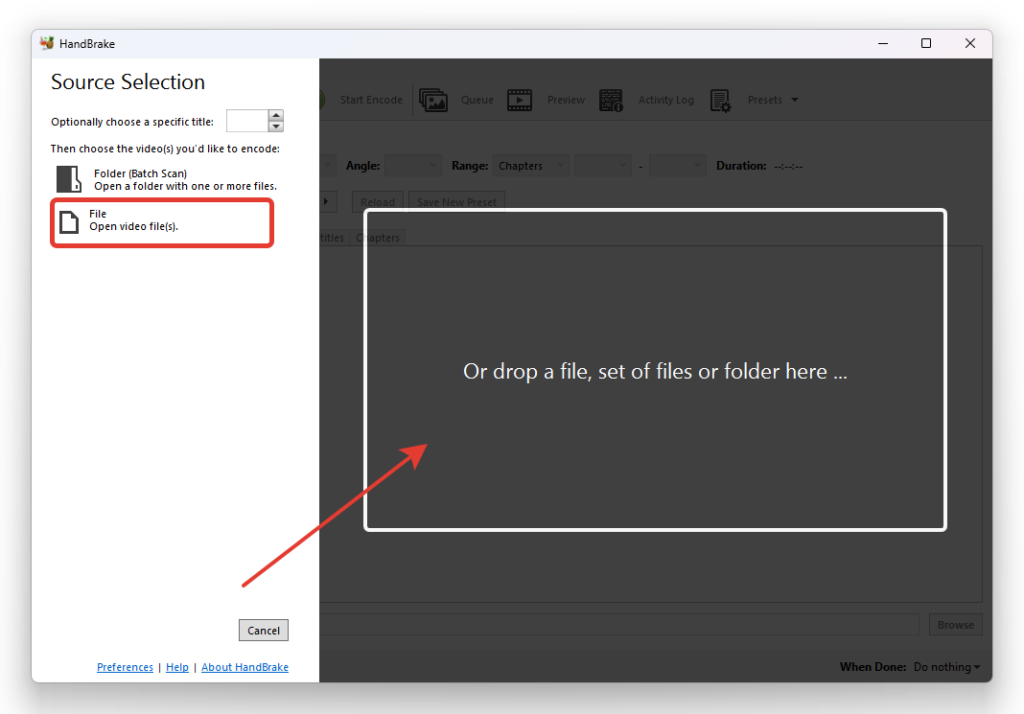
Task: Open the range end dropdown before Duration
Action: click(x=679, y=166)
